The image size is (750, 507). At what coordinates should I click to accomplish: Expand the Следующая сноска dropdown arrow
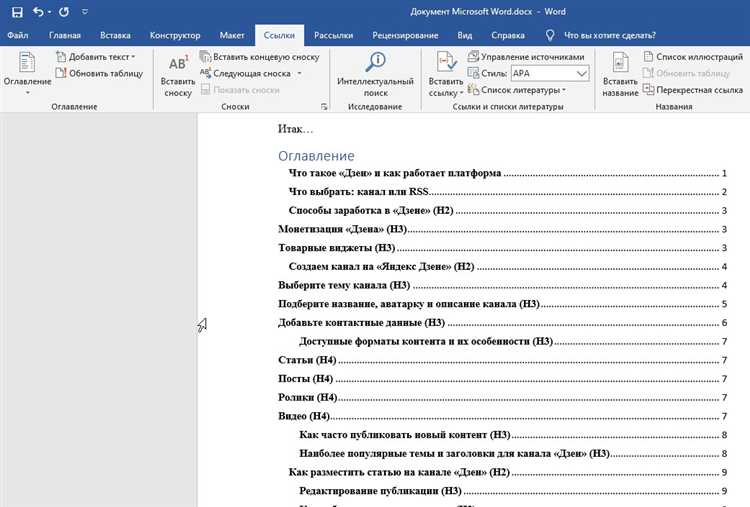pos(300,73)
